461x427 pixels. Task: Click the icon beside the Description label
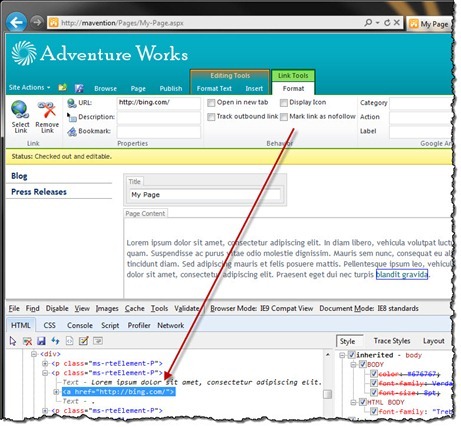tap(71, 117)
